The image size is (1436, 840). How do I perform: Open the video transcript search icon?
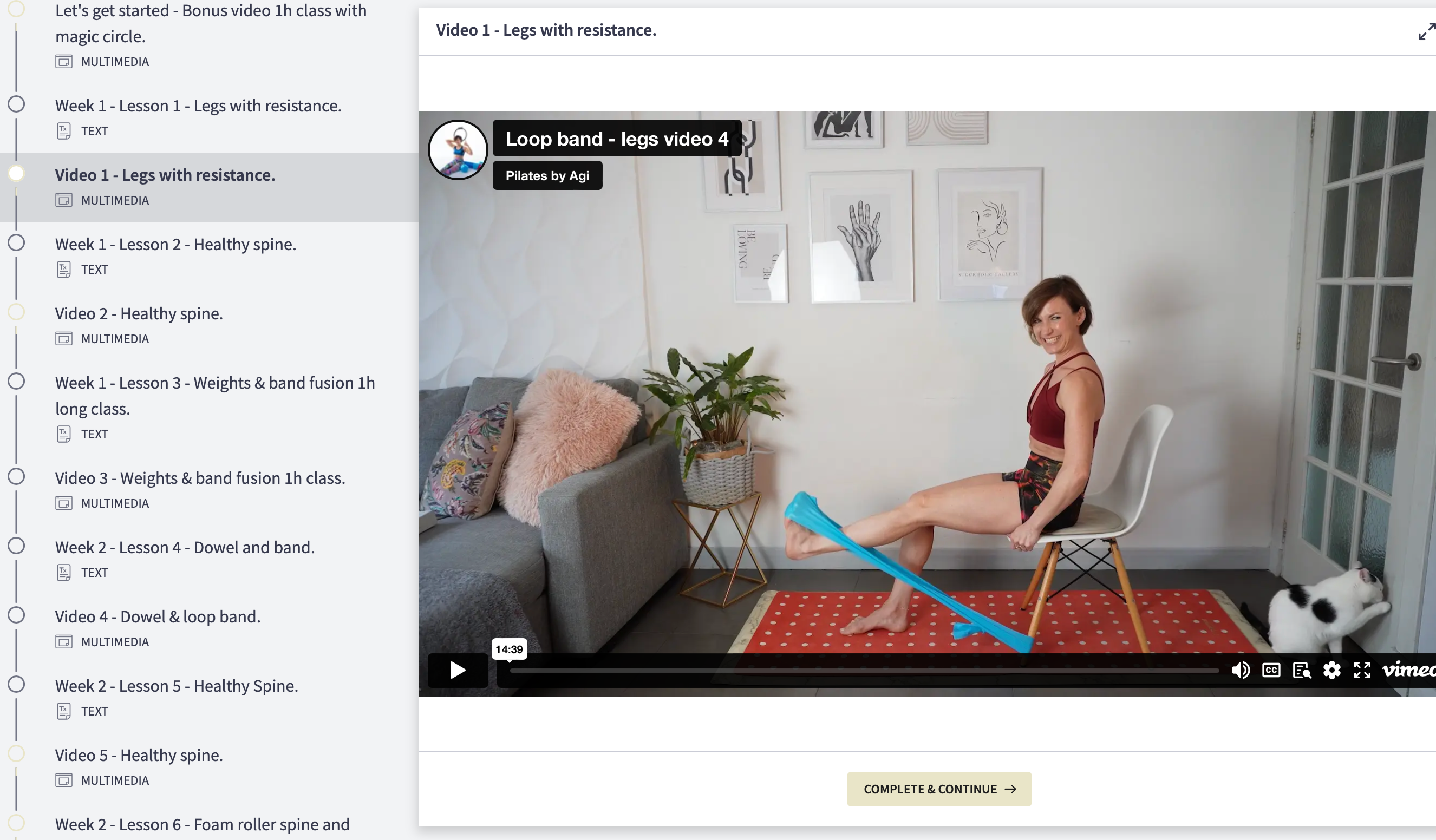pos(1302,670)
